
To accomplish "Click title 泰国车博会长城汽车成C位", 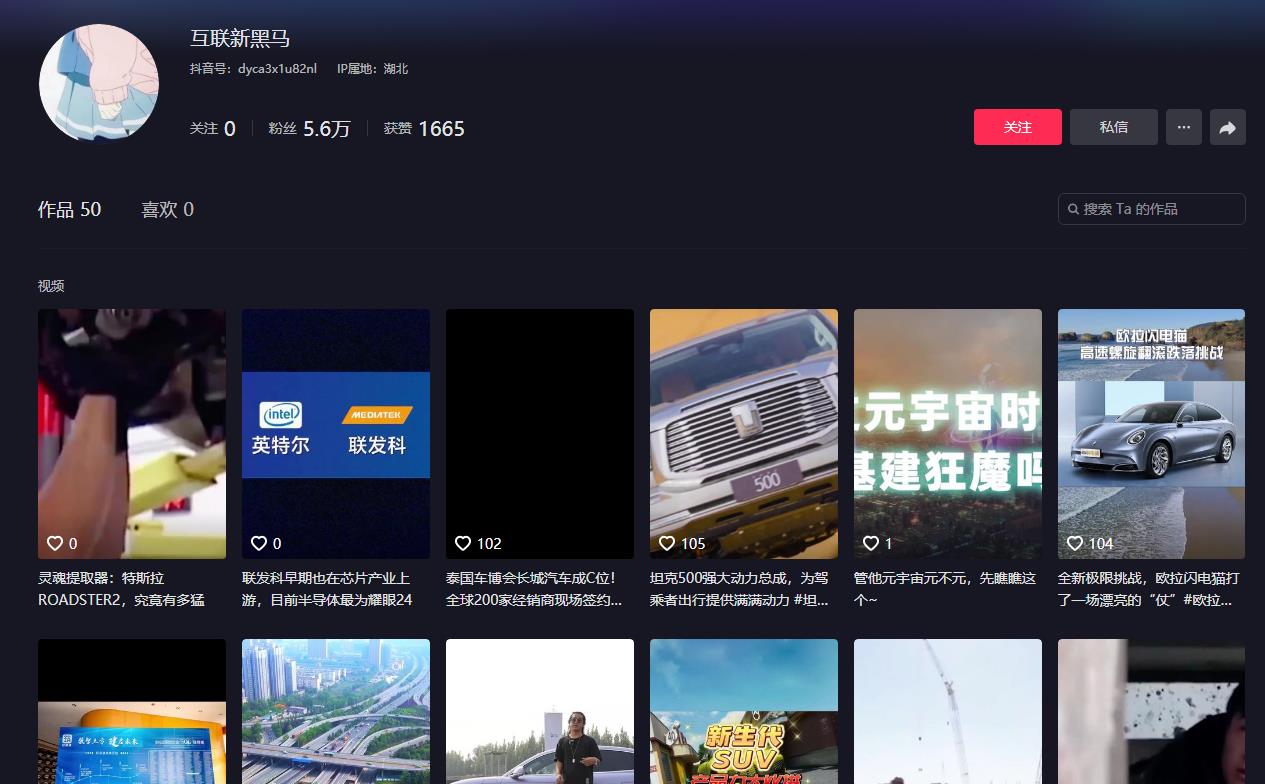I will (x=534, y=589).
